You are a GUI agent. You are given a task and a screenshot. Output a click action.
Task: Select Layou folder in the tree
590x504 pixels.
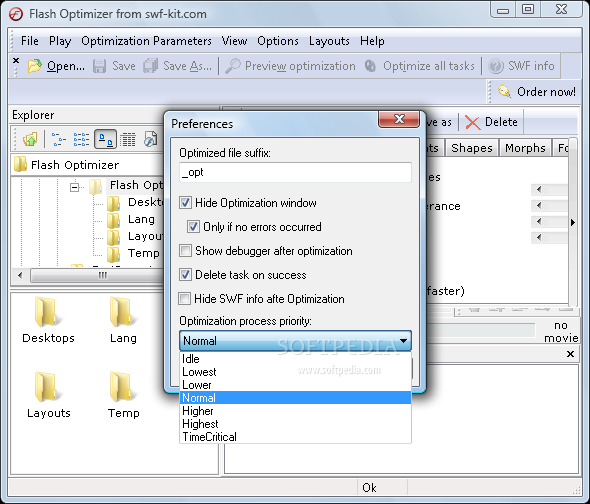[x=145, y=236]
